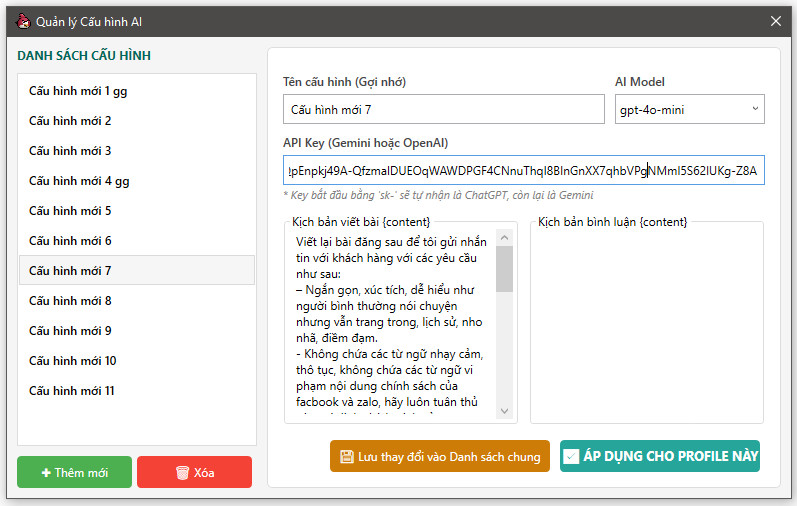
Task: Click the save disk icon on Lưu button
Action: [x=346, y=457]
